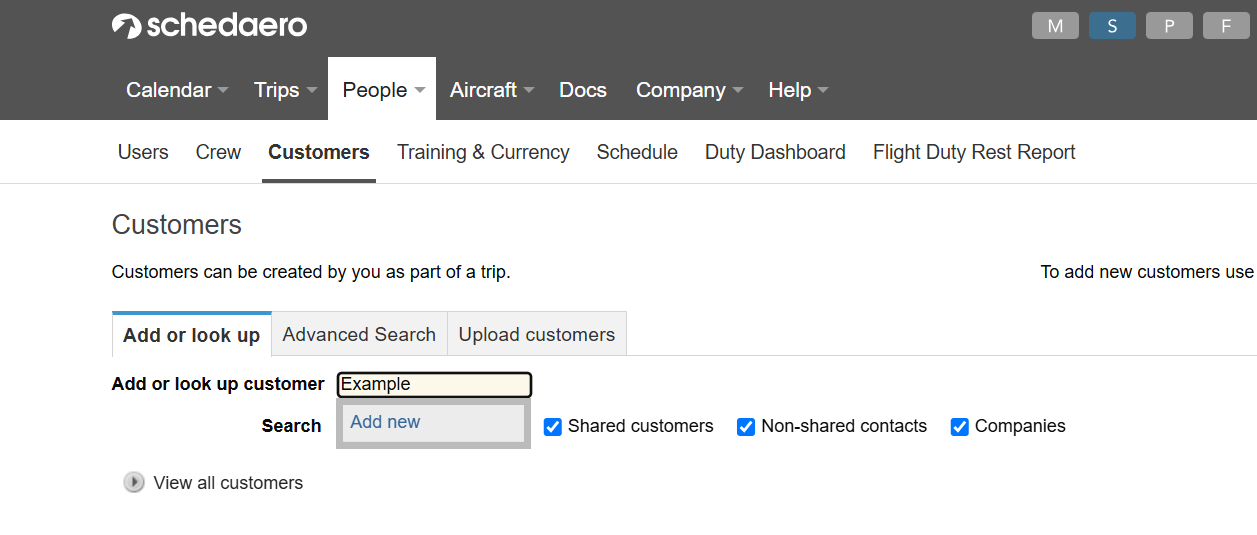
Task: Open the Calendar dropdown menu
Action: 177,90
